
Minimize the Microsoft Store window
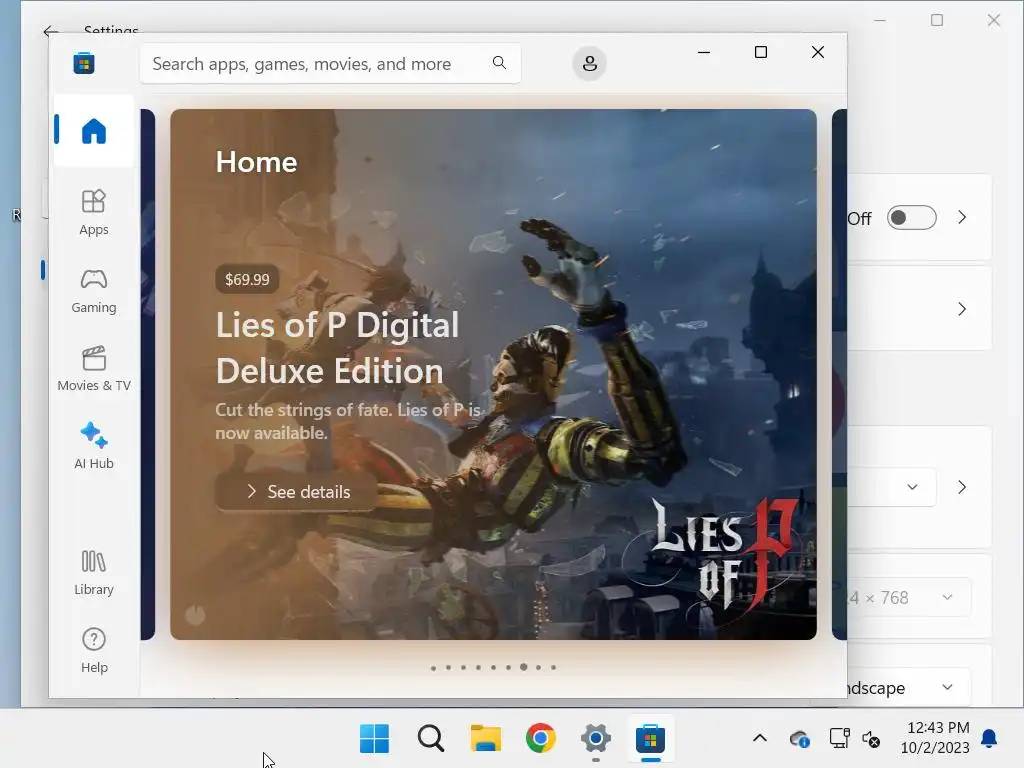704,52
